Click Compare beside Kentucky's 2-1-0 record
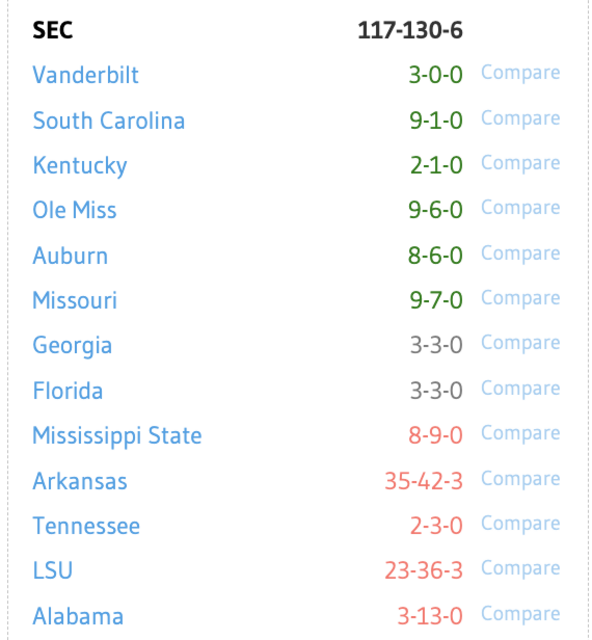Image resolution: width=592 pixels, height=640 pixels. point(521,164)
